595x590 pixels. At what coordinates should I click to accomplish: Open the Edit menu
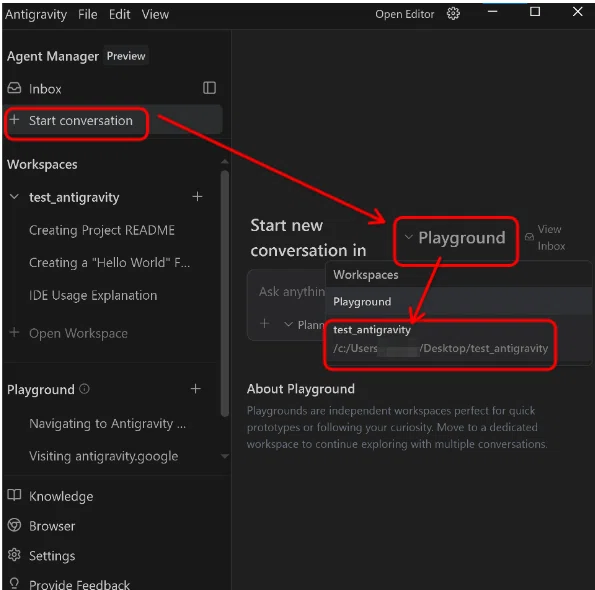click(120, 14)
